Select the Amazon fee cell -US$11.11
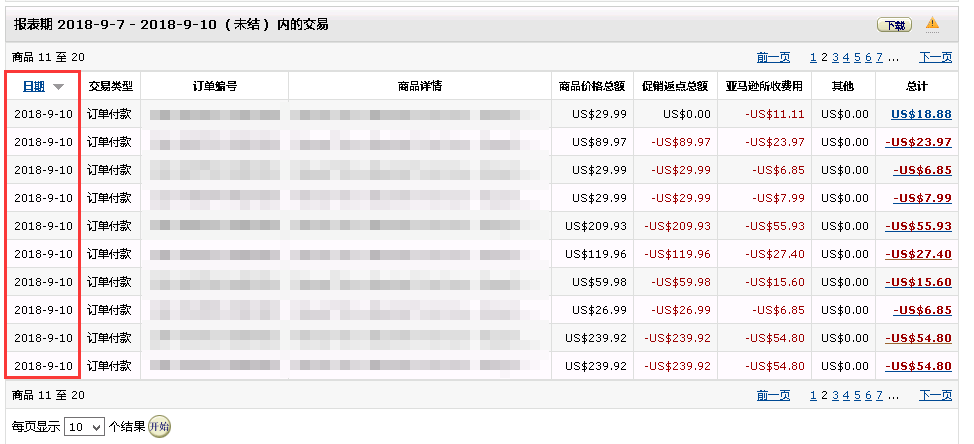 pos(765,114)
